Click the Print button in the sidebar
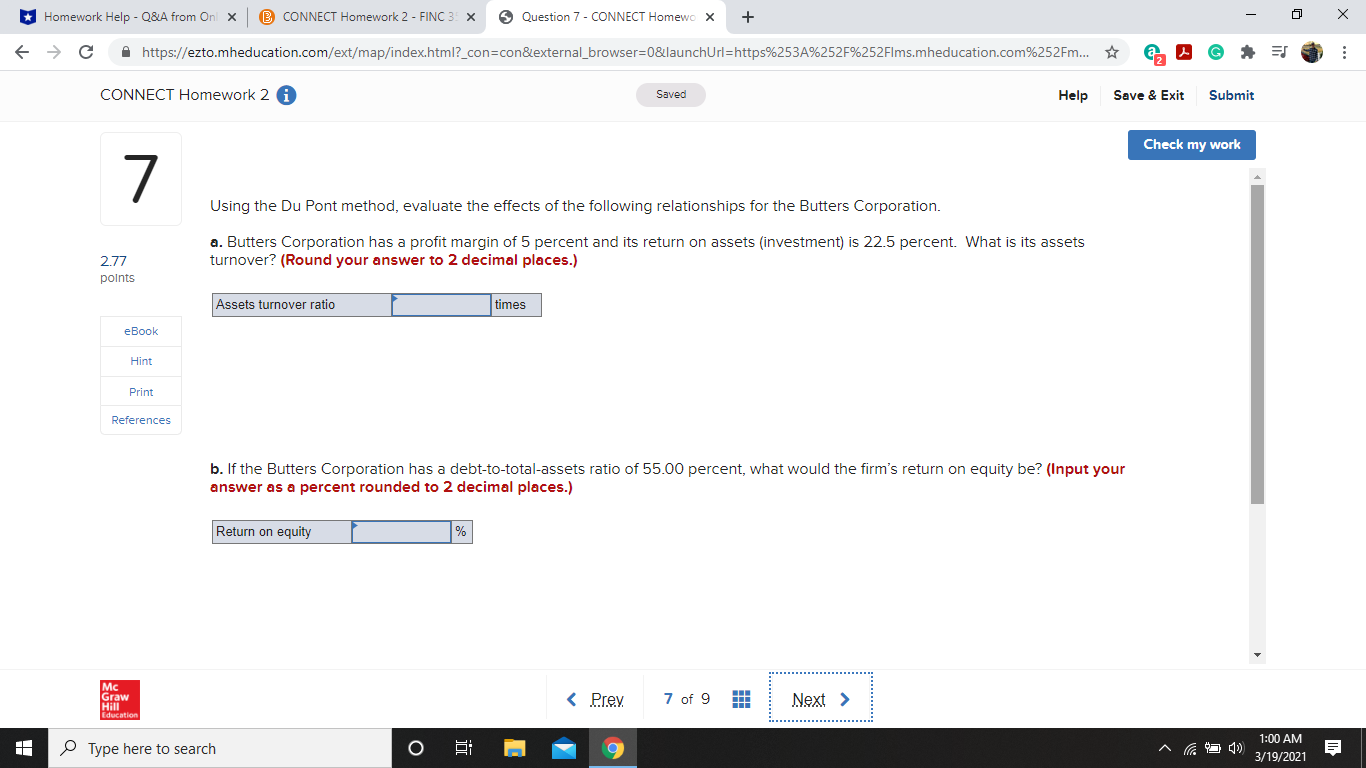 coord(141,392)
